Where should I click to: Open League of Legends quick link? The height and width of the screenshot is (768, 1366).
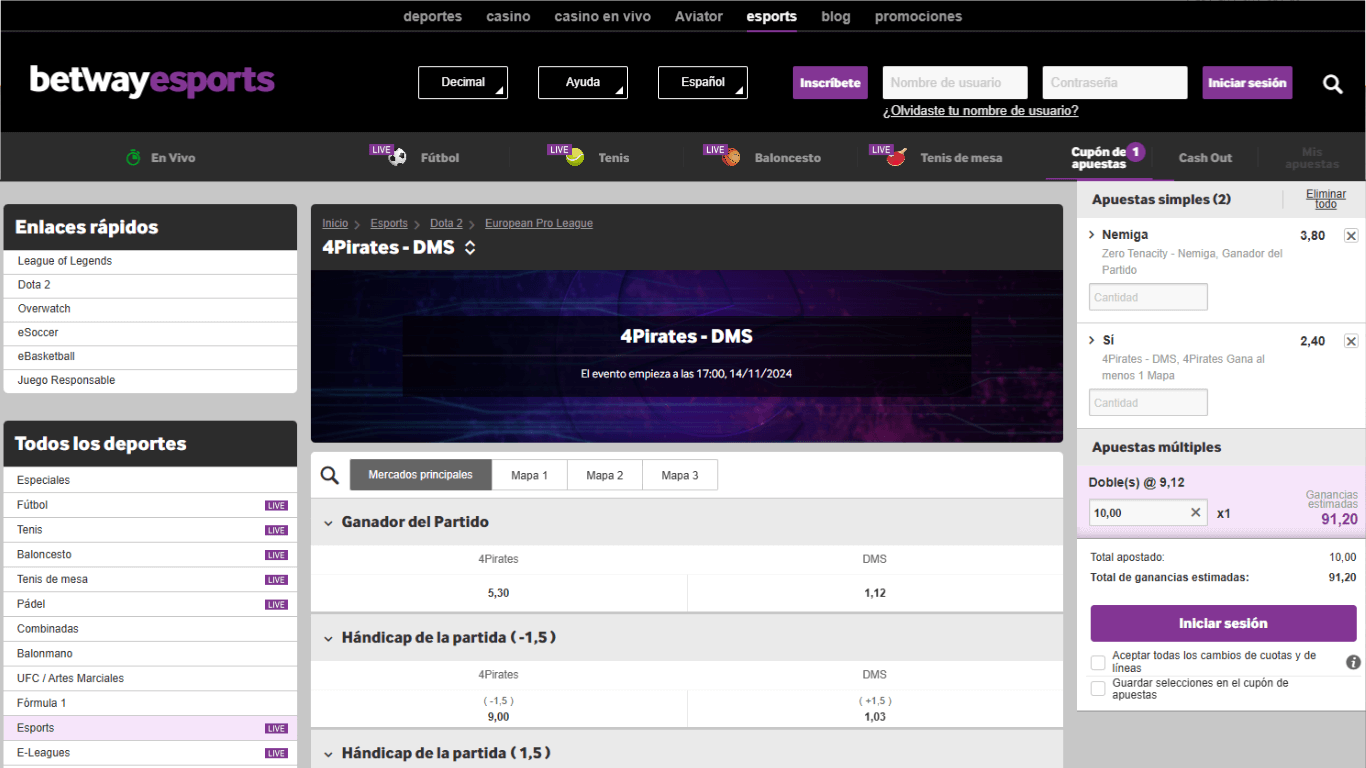point(150,261)
